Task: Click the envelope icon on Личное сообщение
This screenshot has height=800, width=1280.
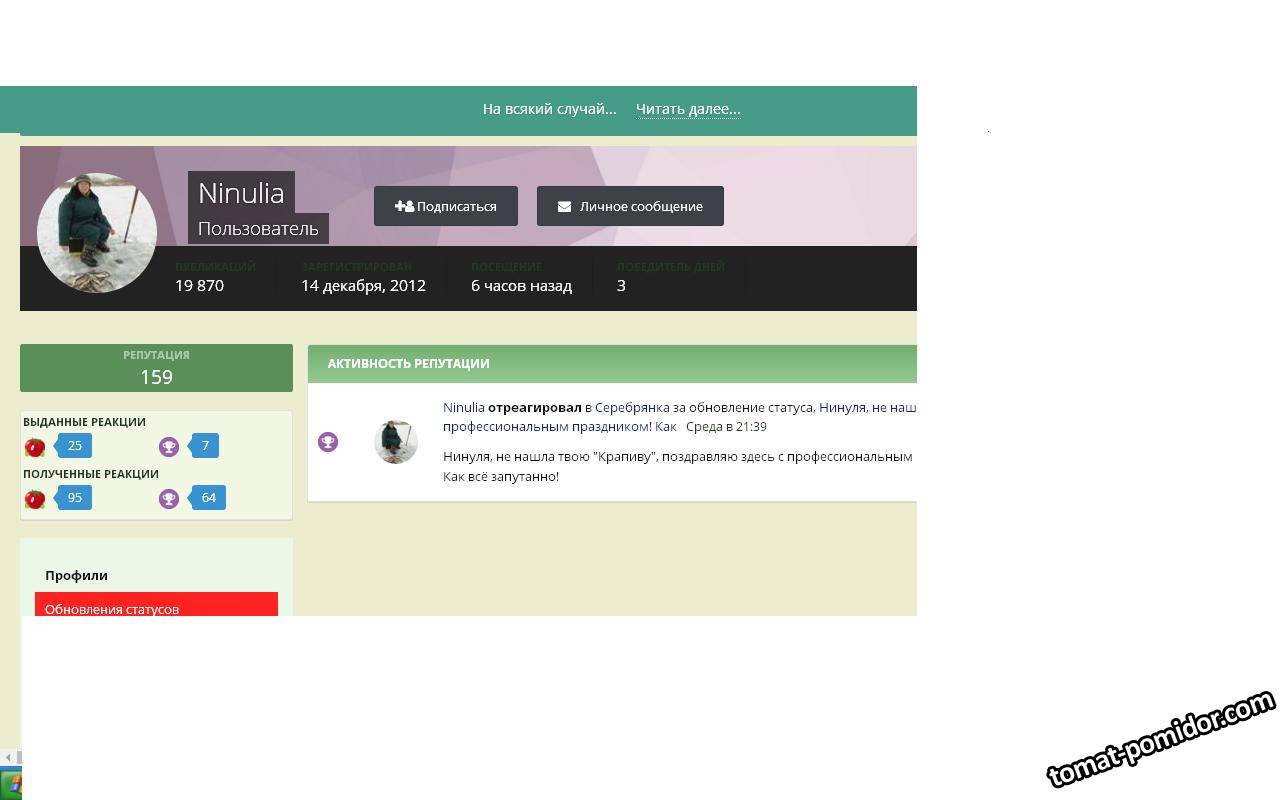Action: click(x=564, y=207)
